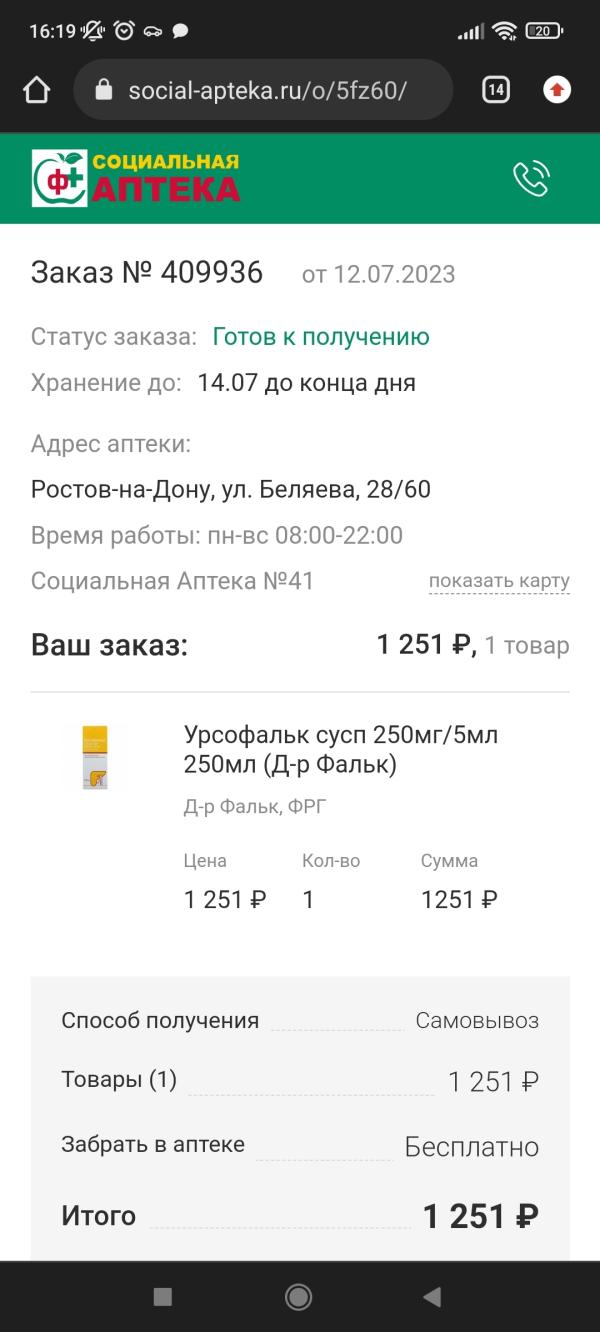Tap the Android recent apps square
The width and height of the screenshot is (600, 1332).
pyautogui.click(x=162, y=1297)
